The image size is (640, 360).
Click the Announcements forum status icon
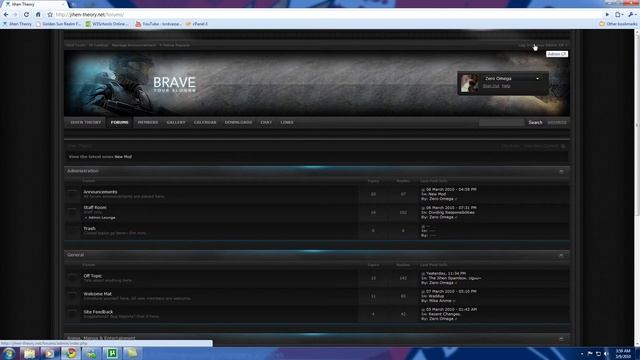[73, 194]
